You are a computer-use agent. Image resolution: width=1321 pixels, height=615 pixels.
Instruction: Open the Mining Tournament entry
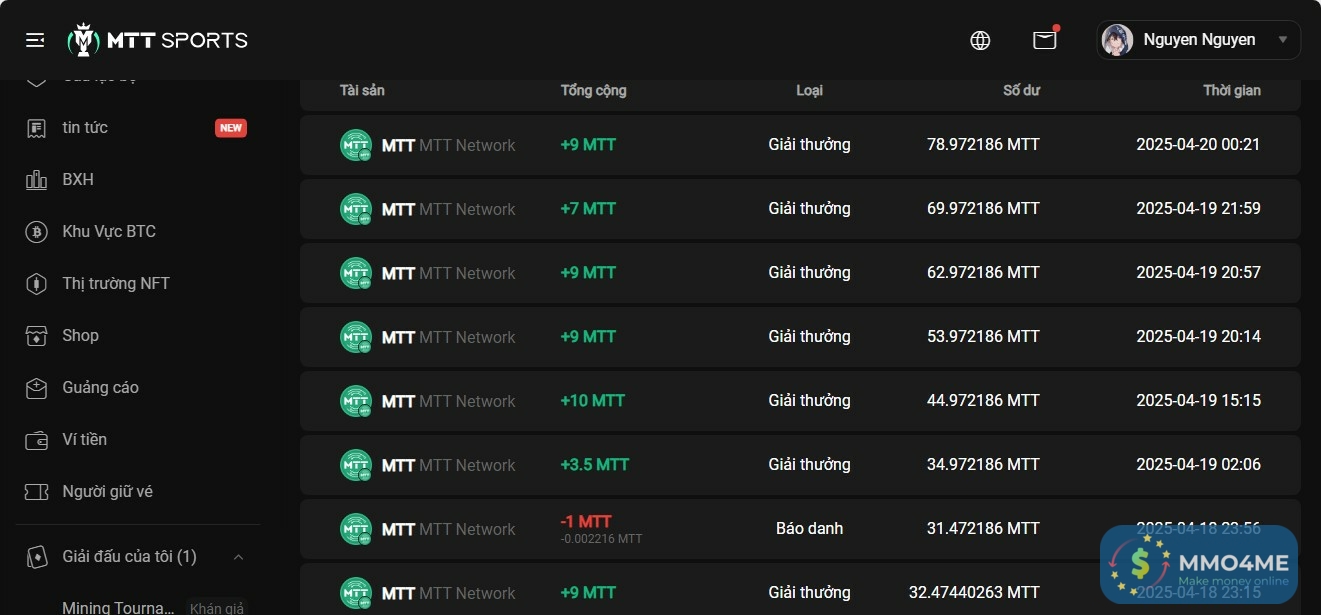coord(118,607)
